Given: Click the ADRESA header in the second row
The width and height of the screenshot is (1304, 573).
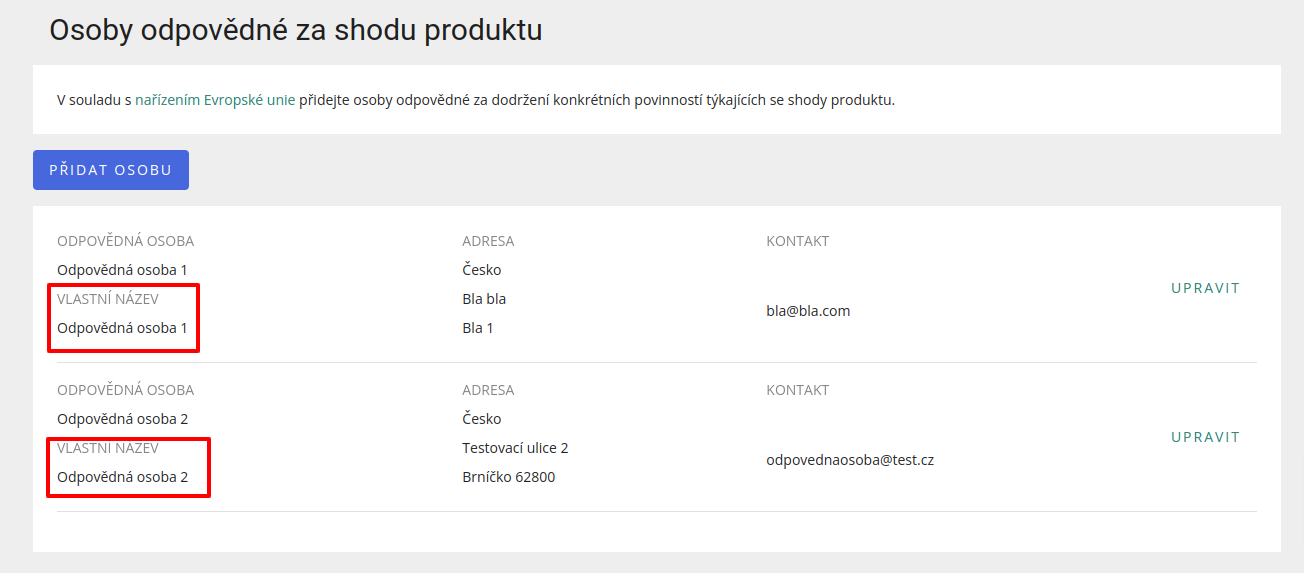Looking at the screenshot, I should 488,390.
